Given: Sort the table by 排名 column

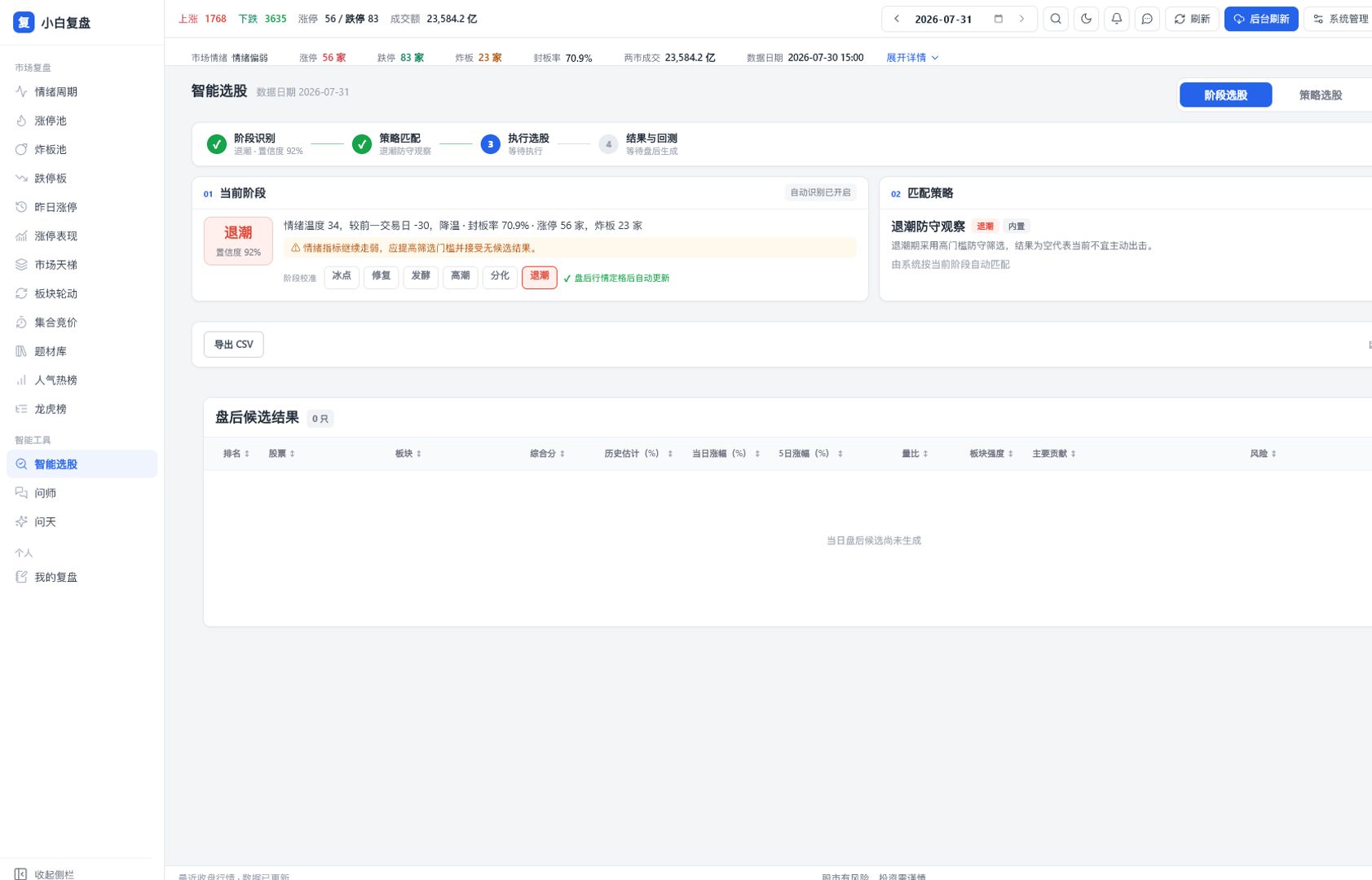Looking at the screenshot, I should (x=236, y=454).
